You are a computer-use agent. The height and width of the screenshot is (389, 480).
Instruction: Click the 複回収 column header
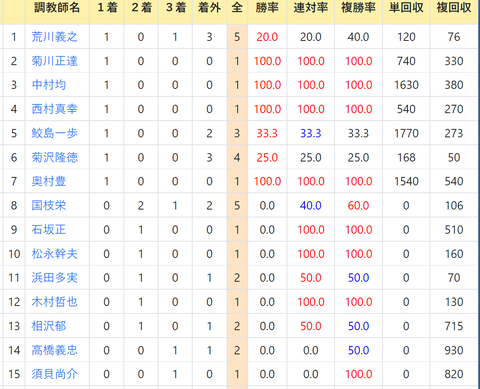click(454, 7)
